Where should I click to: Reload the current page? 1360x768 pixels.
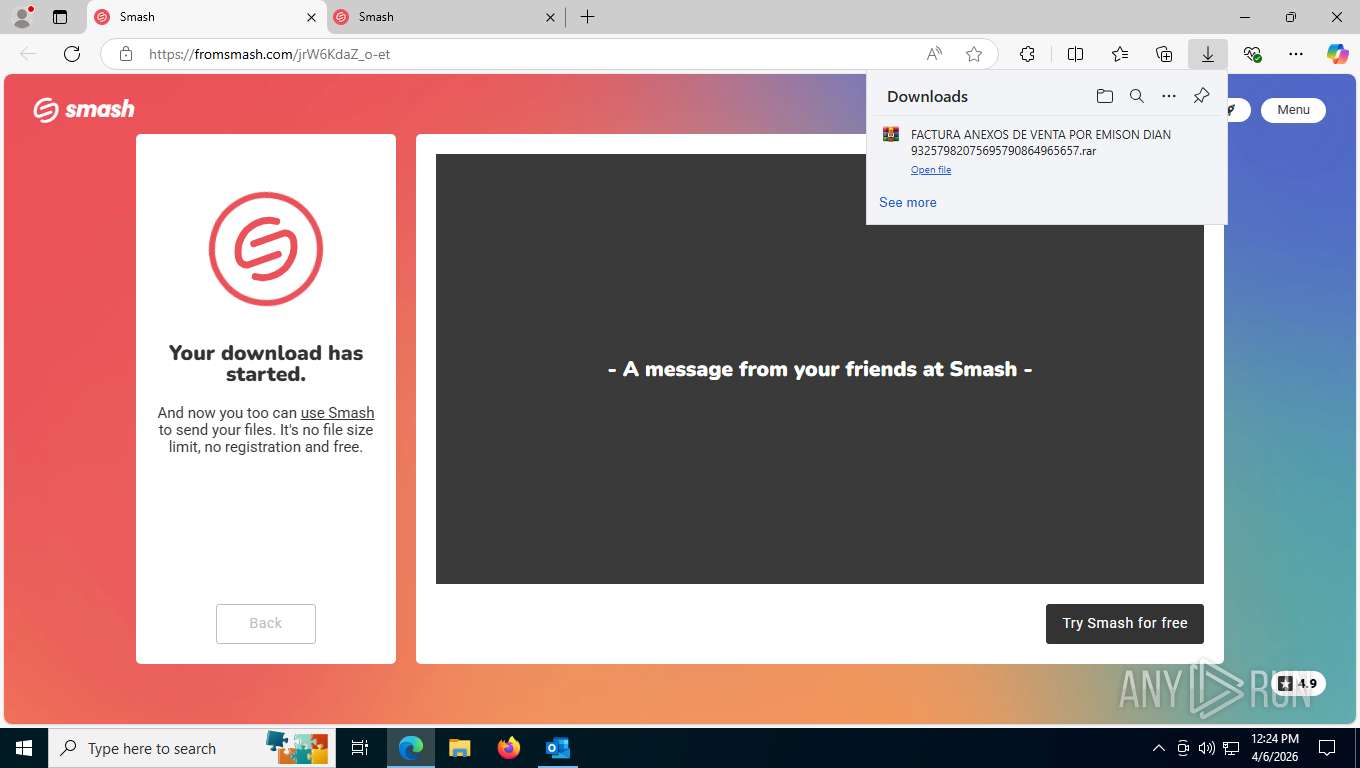pos(72,54)
